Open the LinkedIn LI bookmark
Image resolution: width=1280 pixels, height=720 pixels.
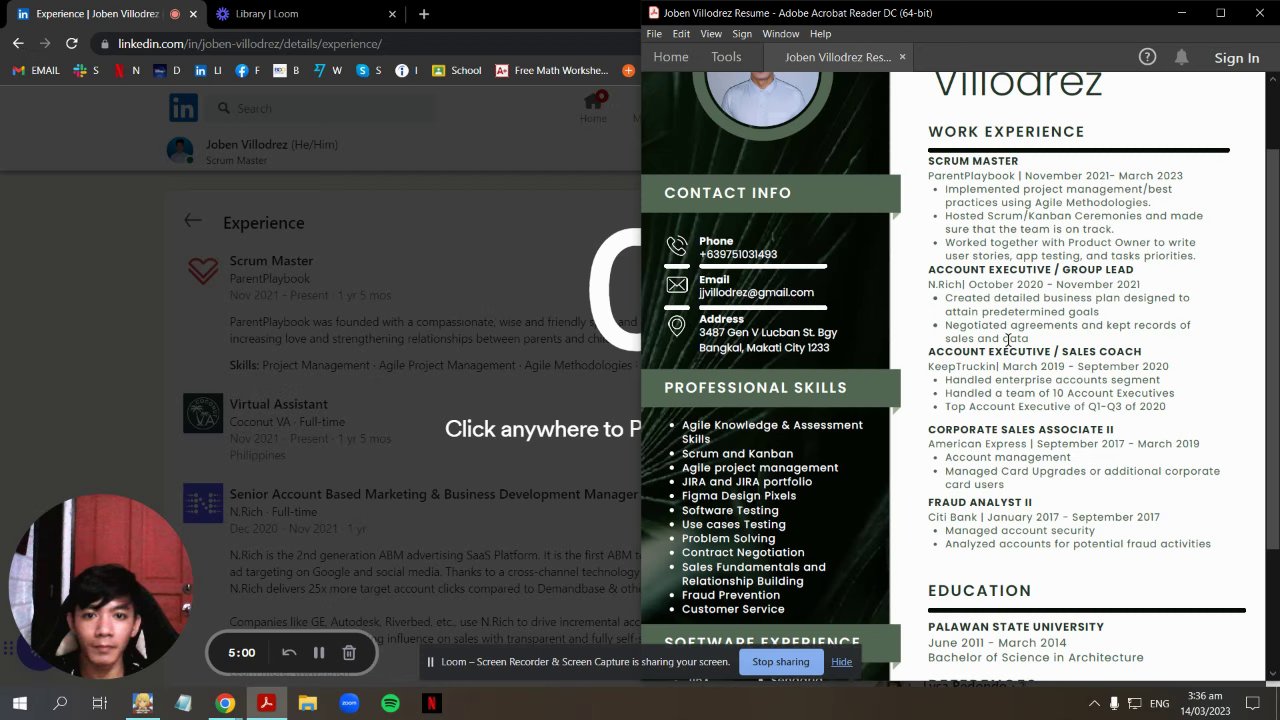tap(208, 70)
